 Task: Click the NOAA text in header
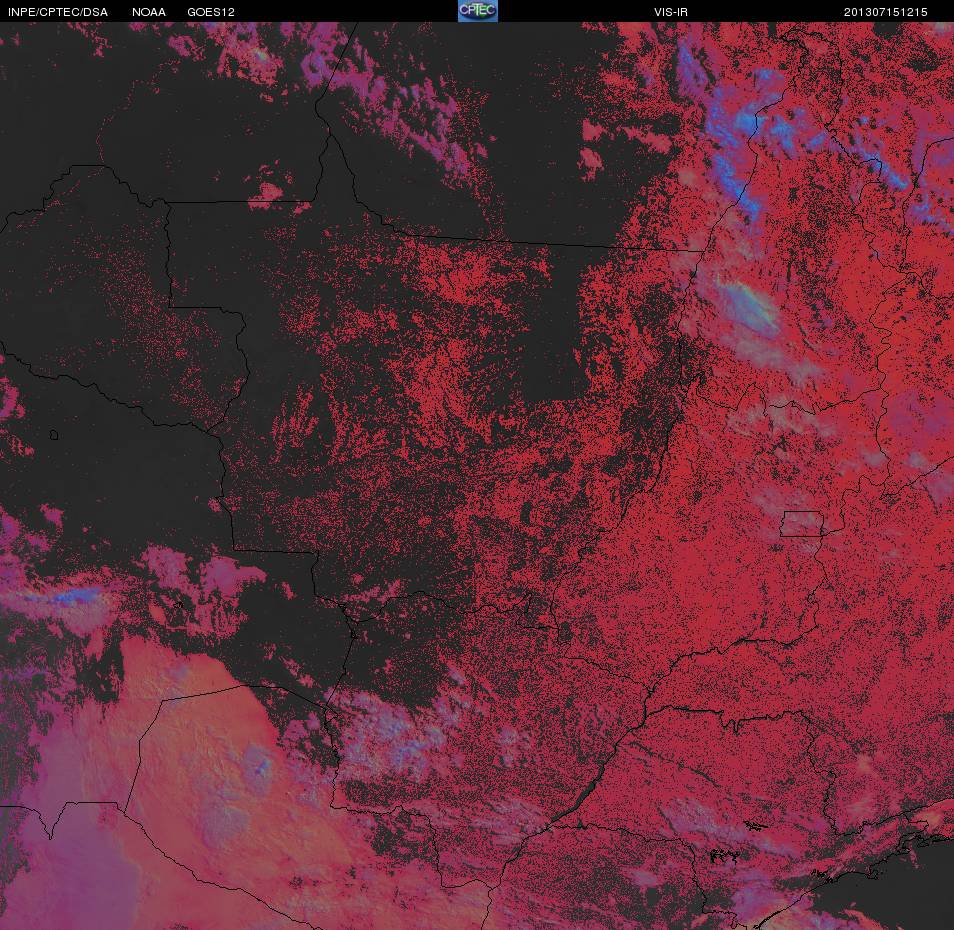pos(148,12)
